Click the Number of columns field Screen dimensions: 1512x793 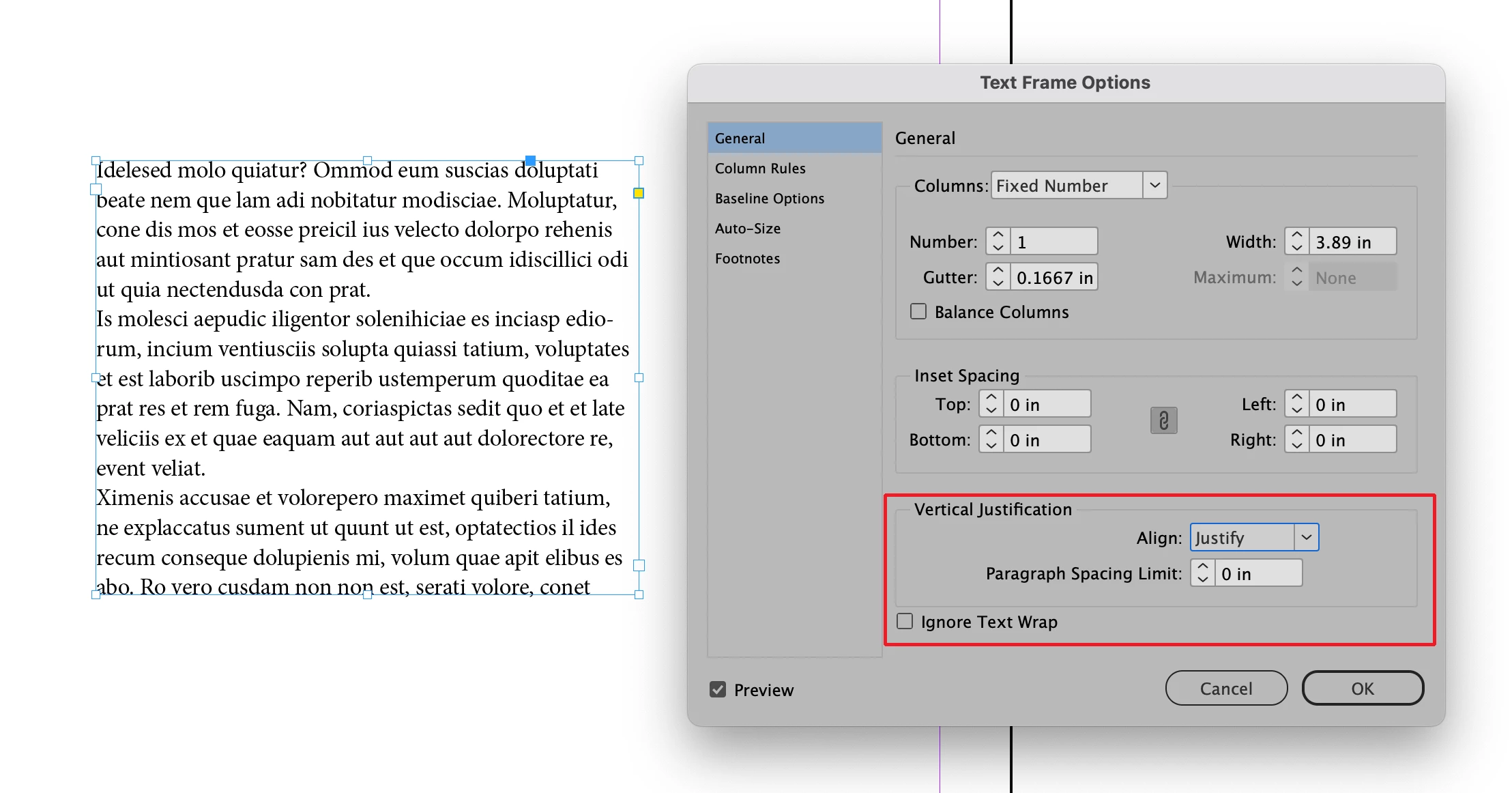pyautogui.click(x=1053, y=242)
